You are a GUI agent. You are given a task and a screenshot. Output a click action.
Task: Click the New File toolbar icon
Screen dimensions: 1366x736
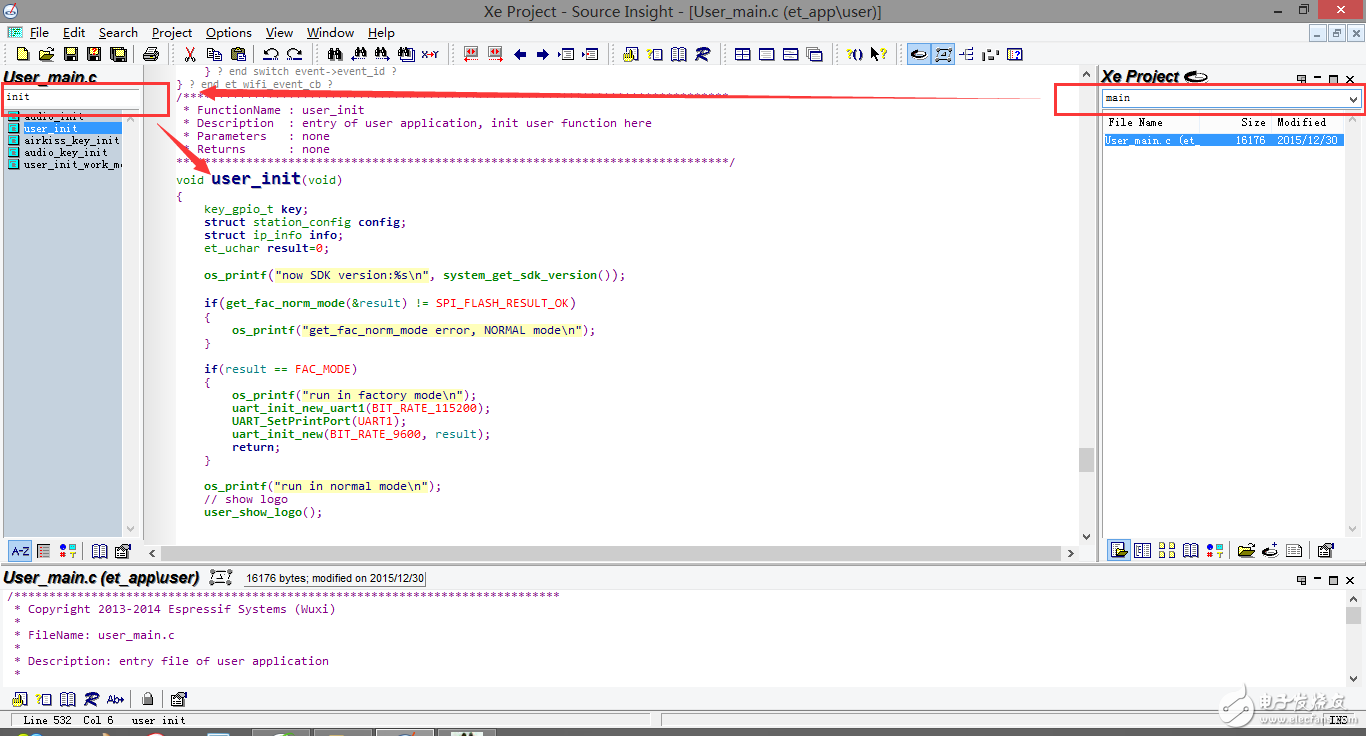pos(23,54)
